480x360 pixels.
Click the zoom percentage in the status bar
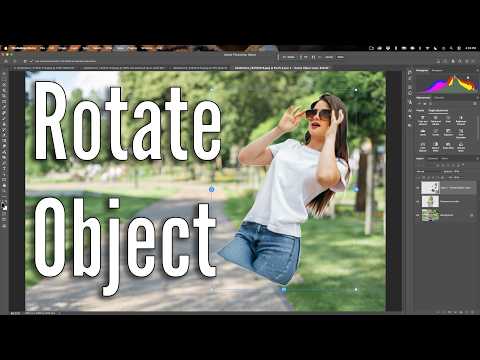point(15,313)
